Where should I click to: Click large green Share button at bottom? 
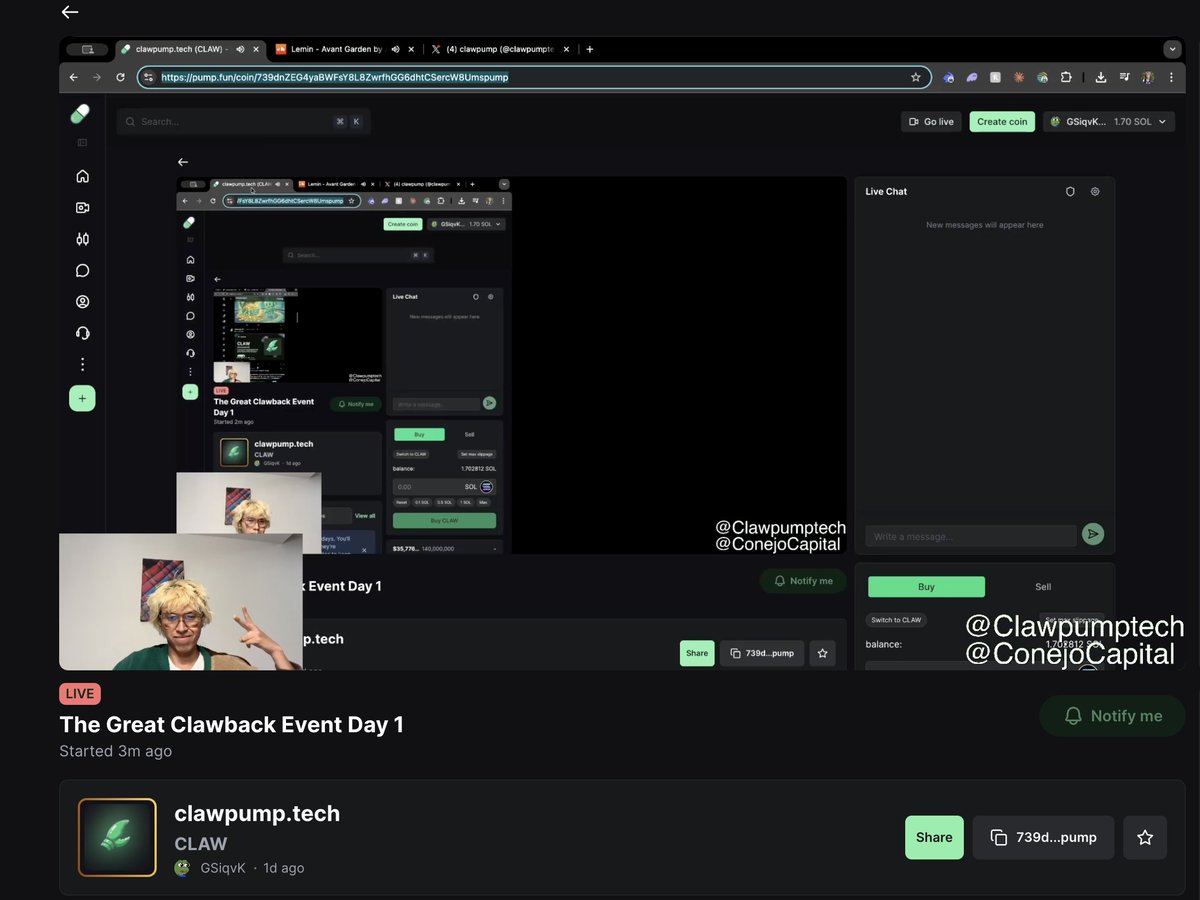[934, 837]
